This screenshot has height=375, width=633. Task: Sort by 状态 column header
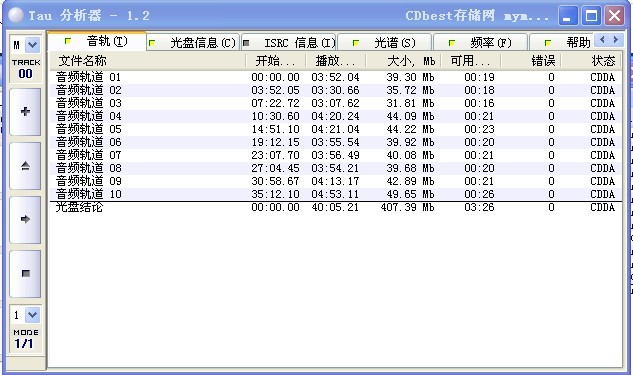click(591, 61)
